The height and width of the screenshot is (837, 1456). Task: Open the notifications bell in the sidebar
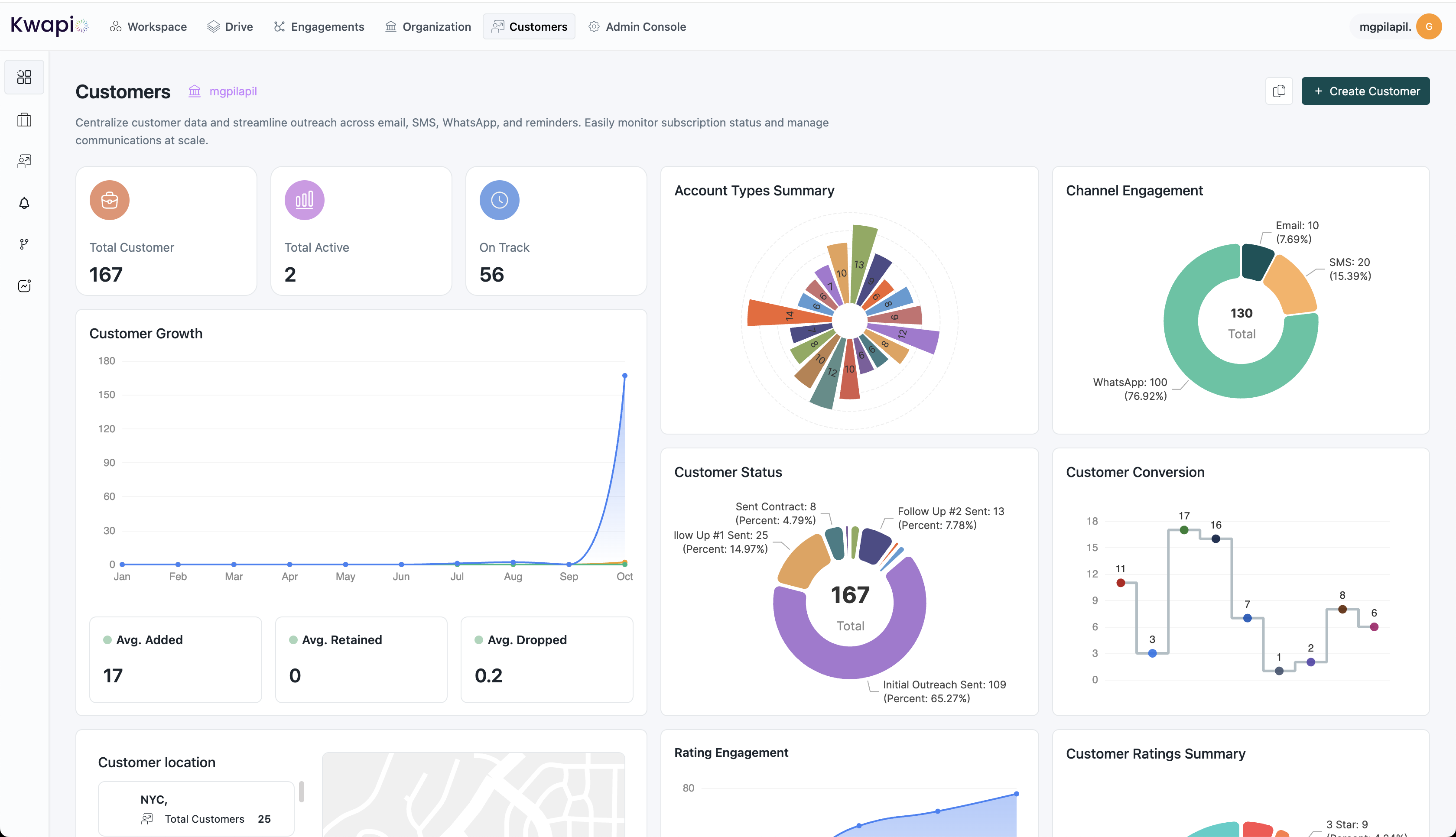24,203
